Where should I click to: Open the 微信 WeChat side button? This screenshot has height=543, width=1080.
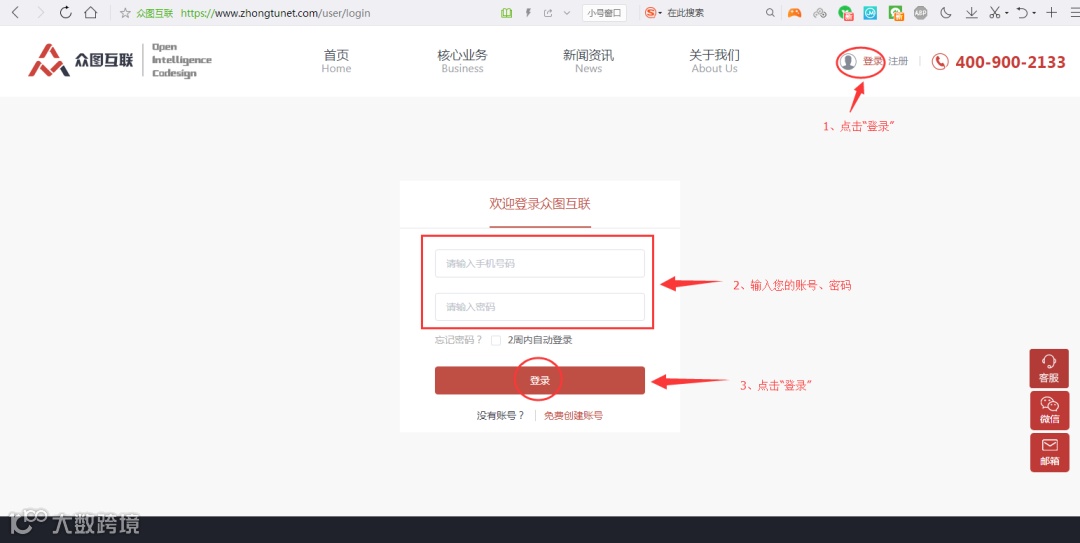pos(1049,411)
